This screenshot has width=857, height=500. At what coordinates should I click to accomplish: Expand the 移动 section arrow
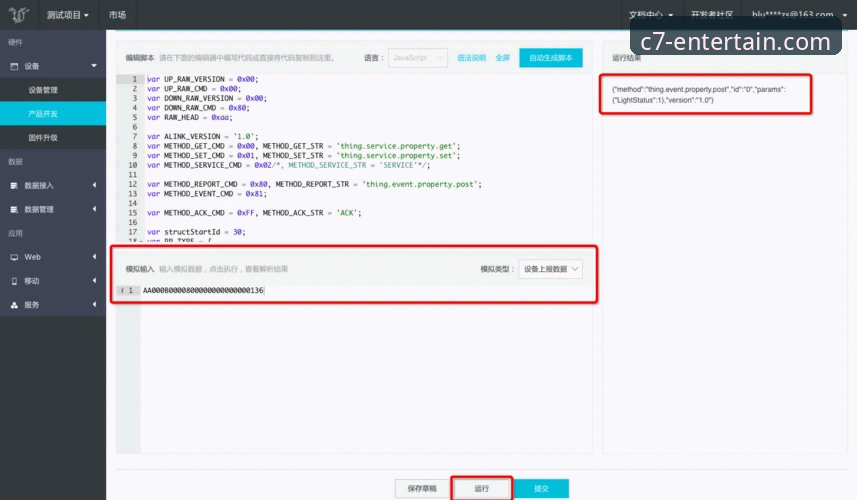click(x=94, y=280)
